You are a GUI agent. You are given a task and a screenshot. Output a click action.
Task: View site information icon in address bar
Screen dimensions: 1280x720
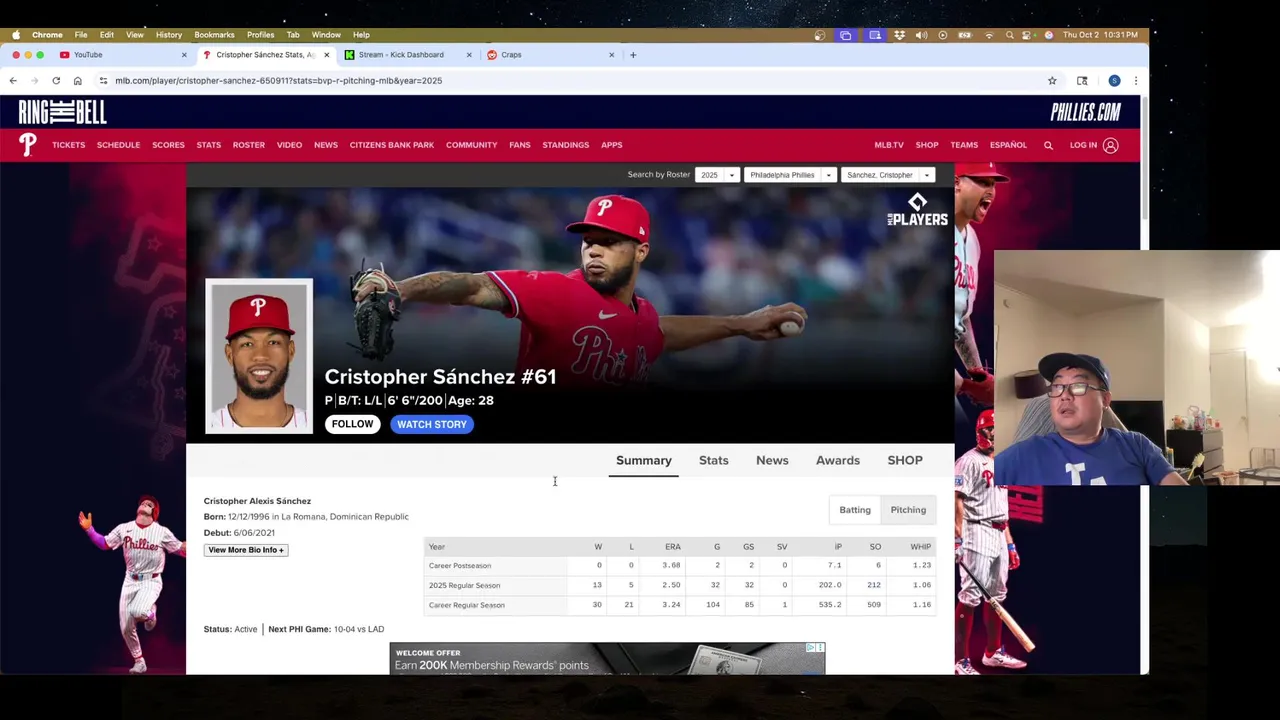coord(103,81)
